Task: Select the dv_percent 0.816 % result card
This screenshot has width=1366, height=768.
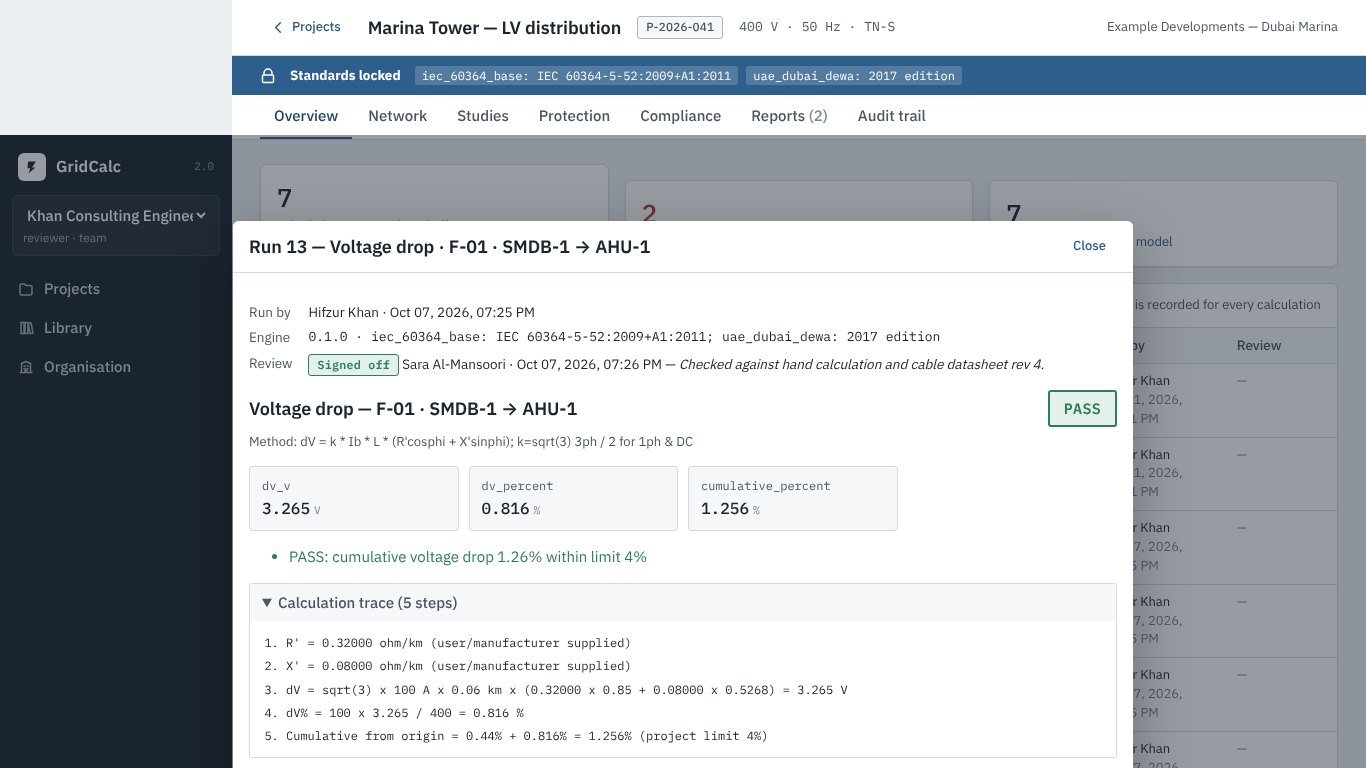Action: click(573, 498)
